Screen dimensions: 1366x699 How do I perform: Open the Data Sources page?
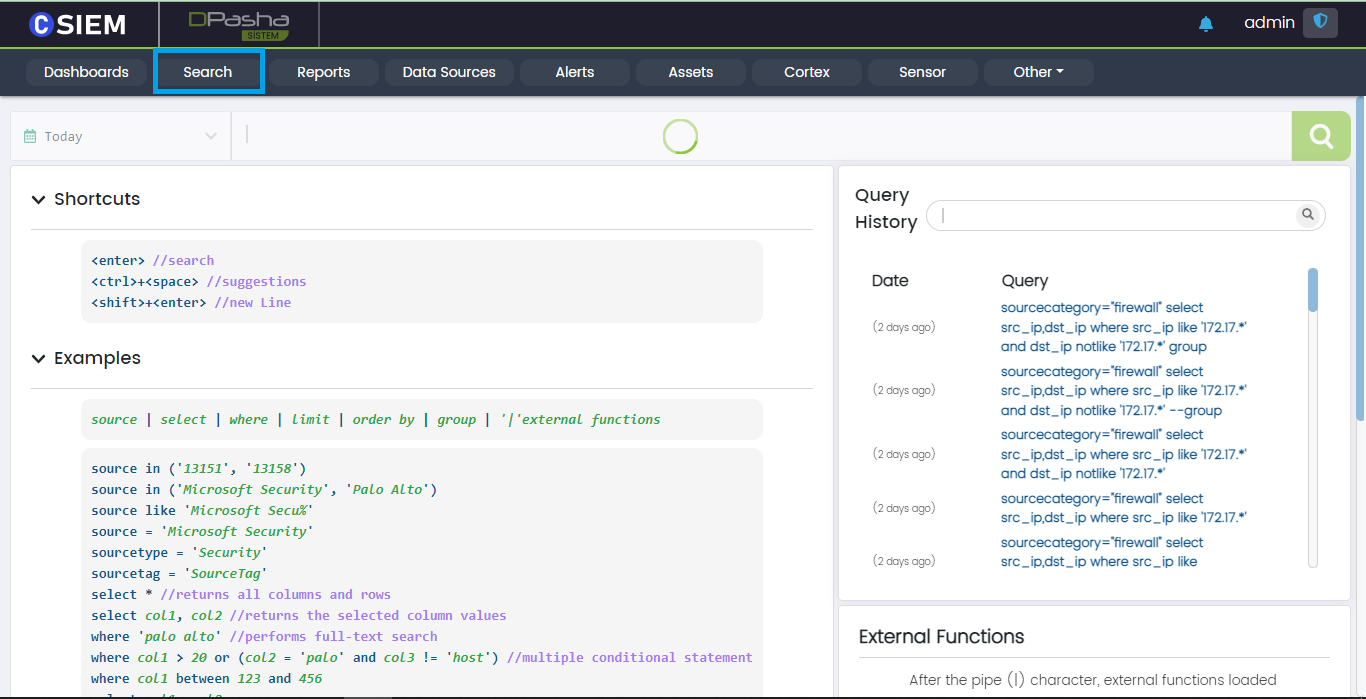(x=449, y=72)
